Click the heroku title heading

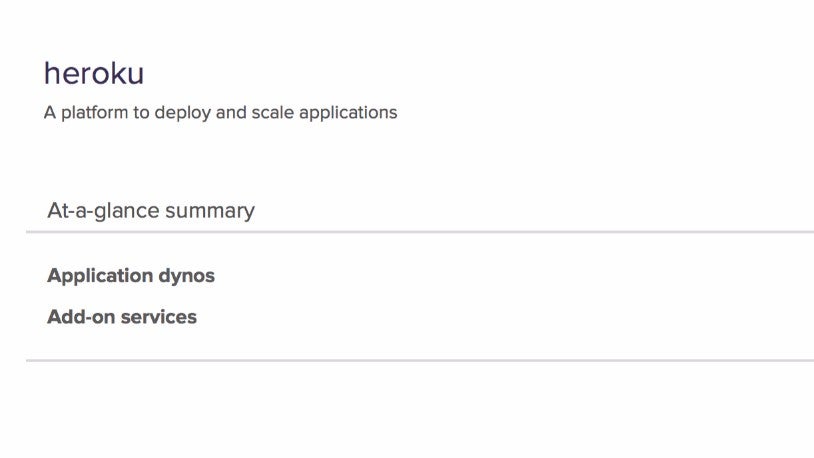point(94,73)
